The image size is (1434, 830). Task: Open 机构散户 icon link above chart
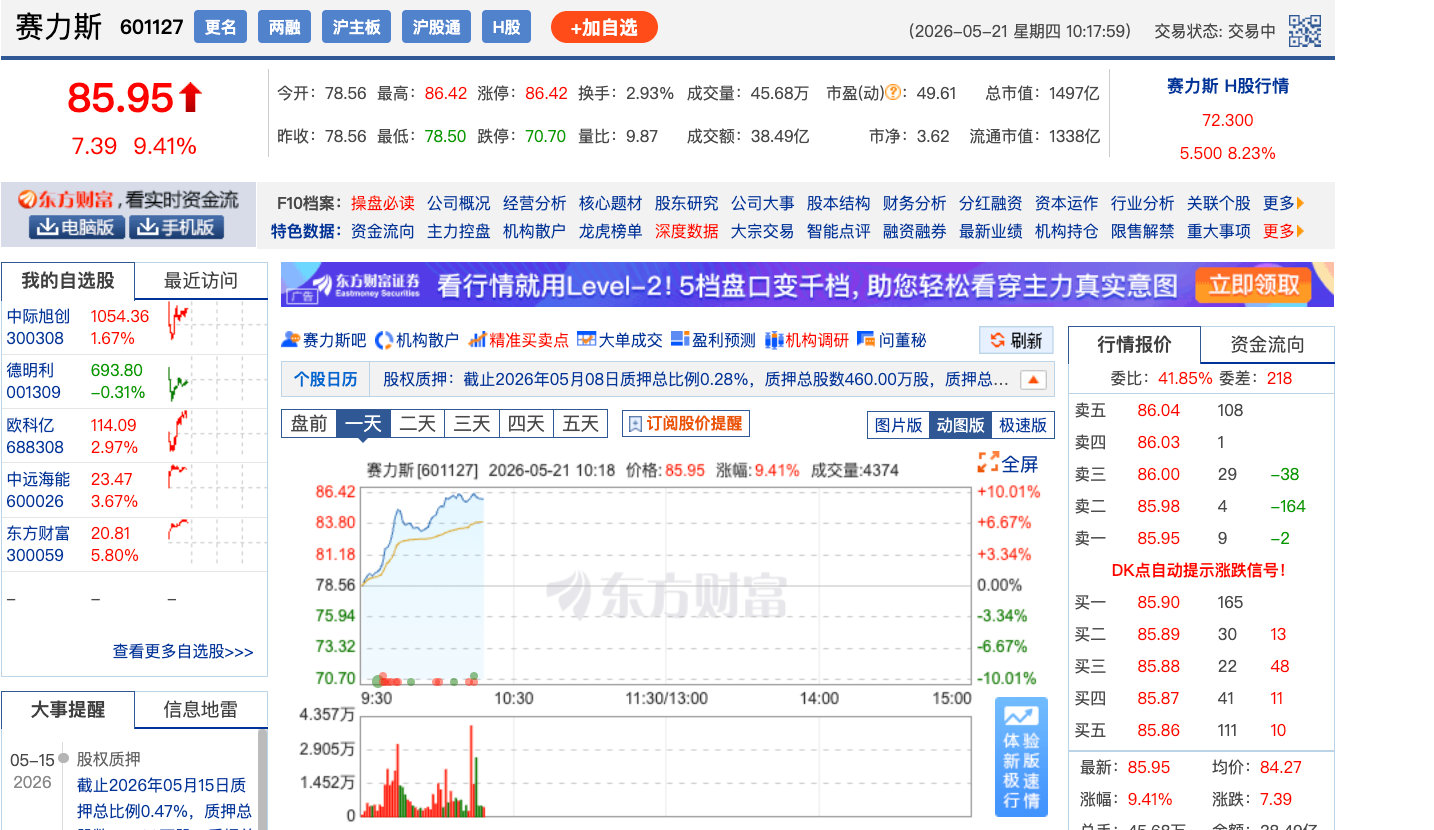click(x=417, y=340)
